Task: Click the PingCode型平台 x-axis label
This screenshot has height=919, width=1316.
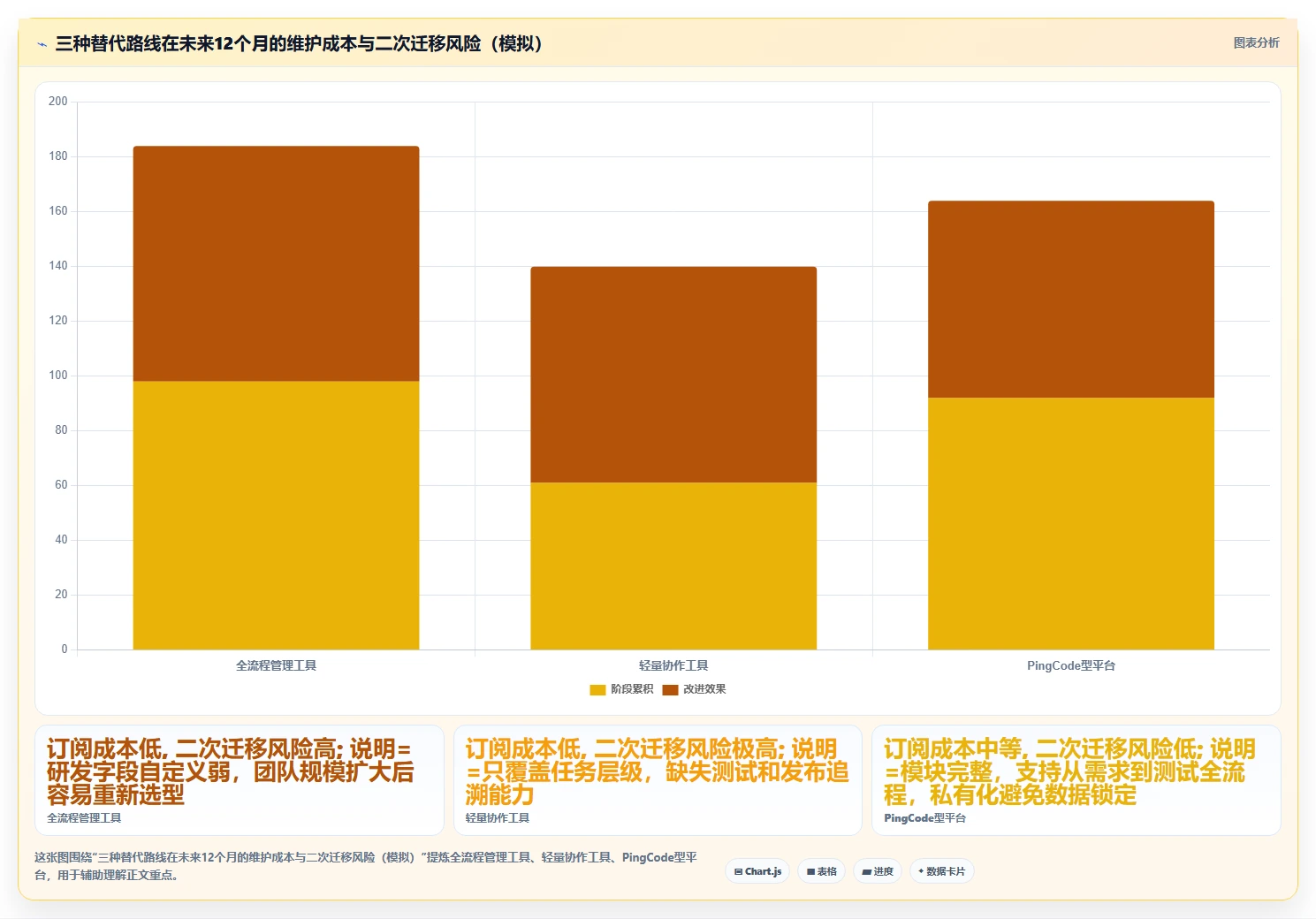Action: (1071, 665)
